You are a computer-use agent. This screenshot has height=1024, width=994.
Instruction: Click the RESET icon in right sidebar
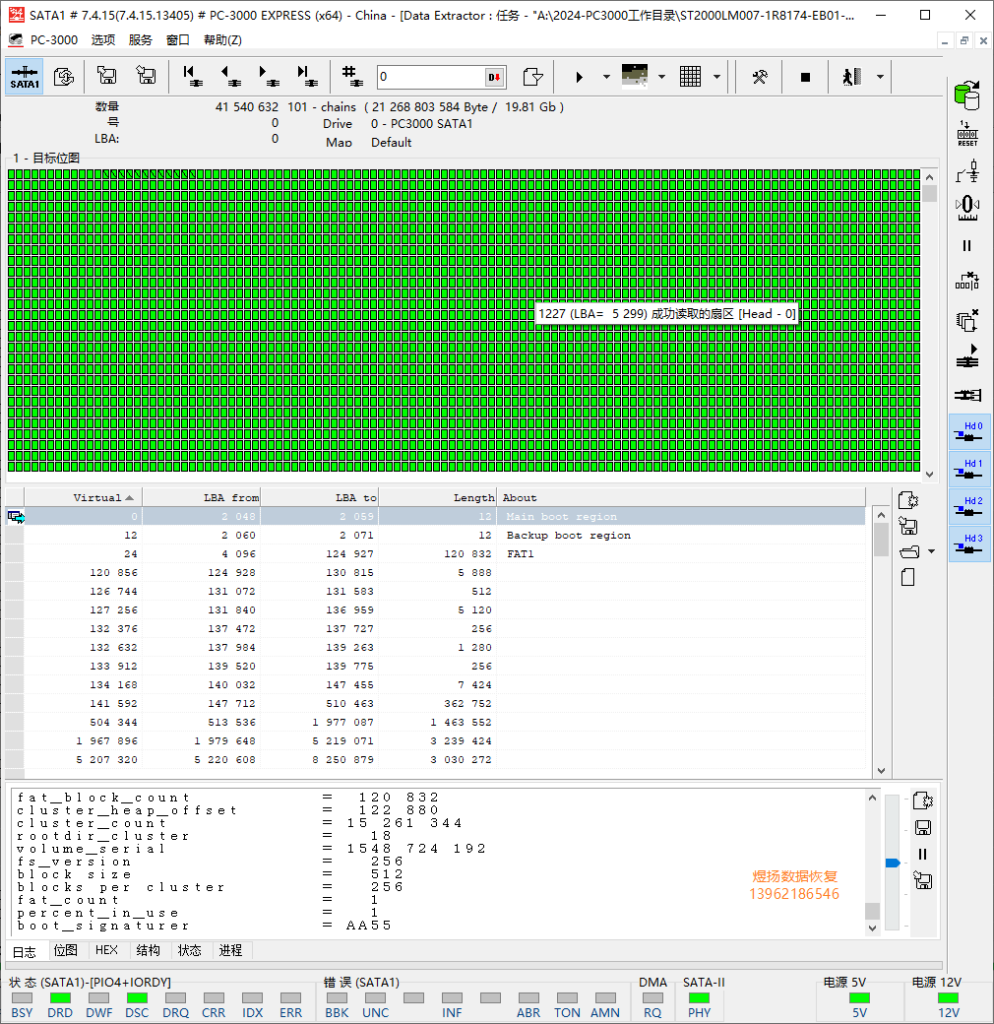click(967, 134)
